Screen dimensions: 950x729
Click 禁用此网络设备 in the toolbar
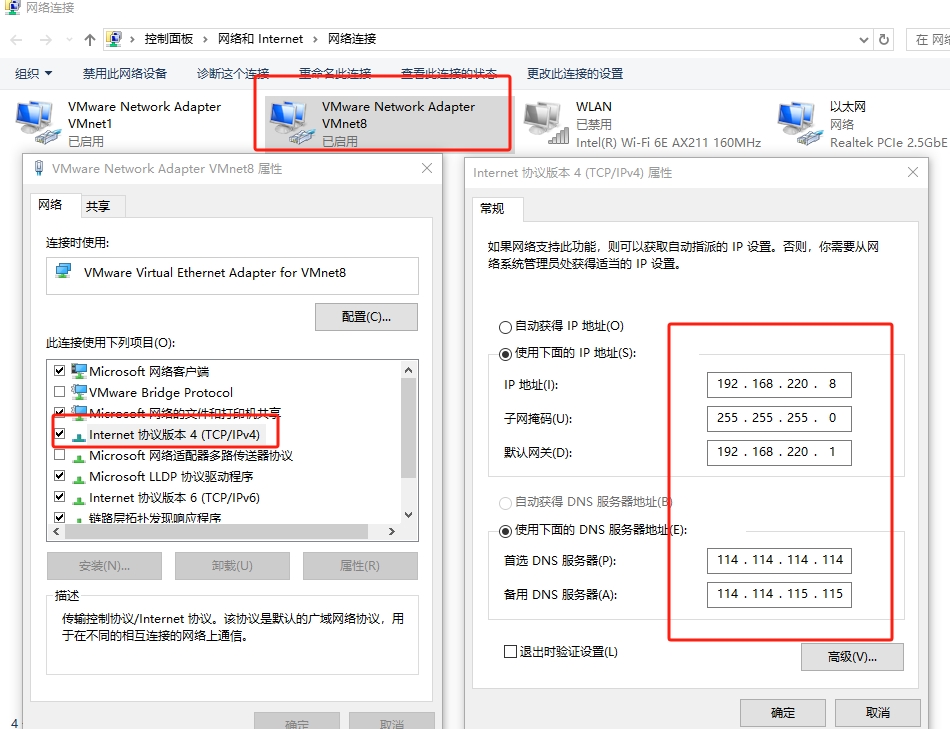(125, 73)
